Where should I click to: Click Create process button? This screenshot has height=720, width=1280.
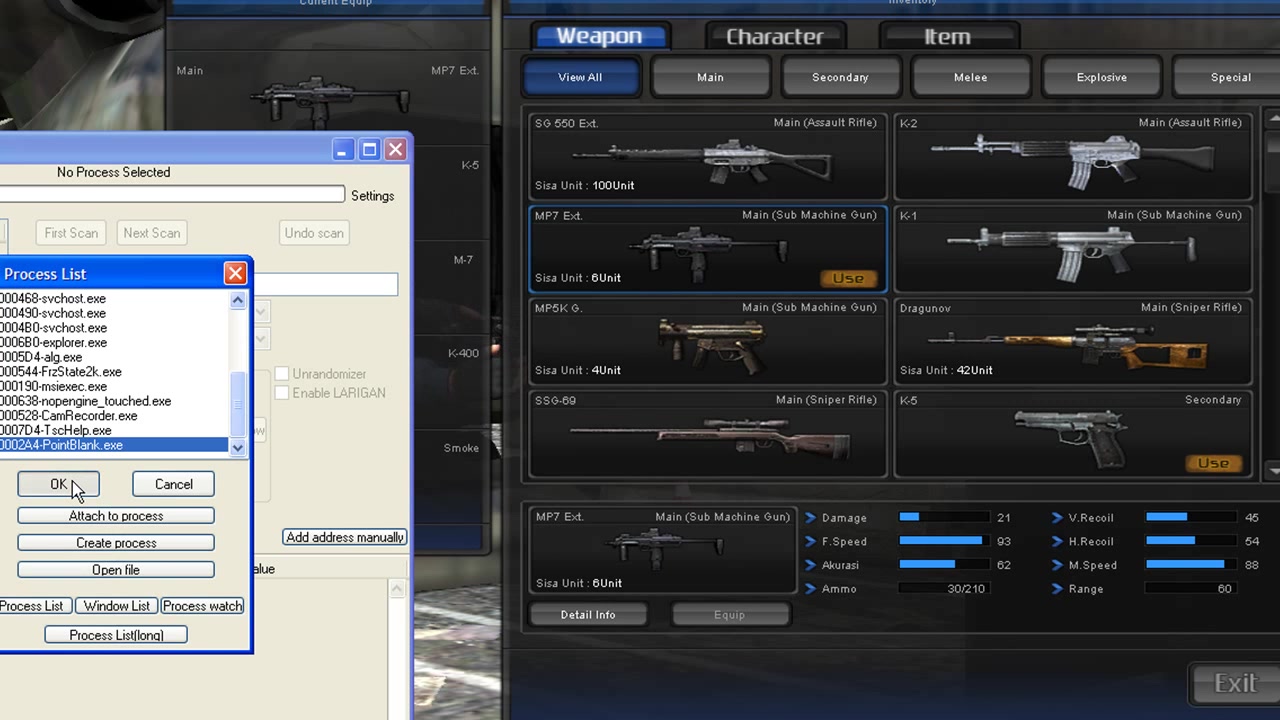pos(116,543)
